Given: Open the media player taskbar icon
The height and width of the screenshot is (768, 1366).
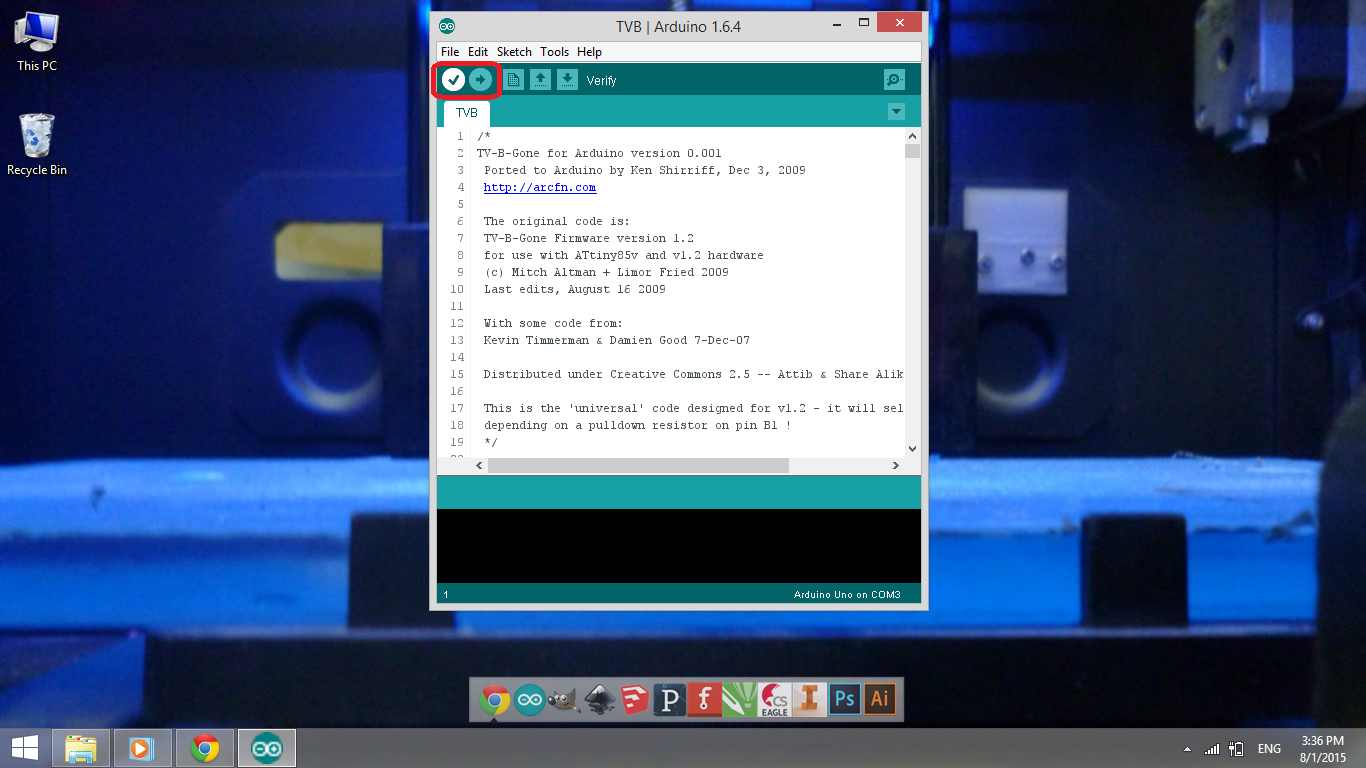Looking at the screenshot, I should click(143, 748).
